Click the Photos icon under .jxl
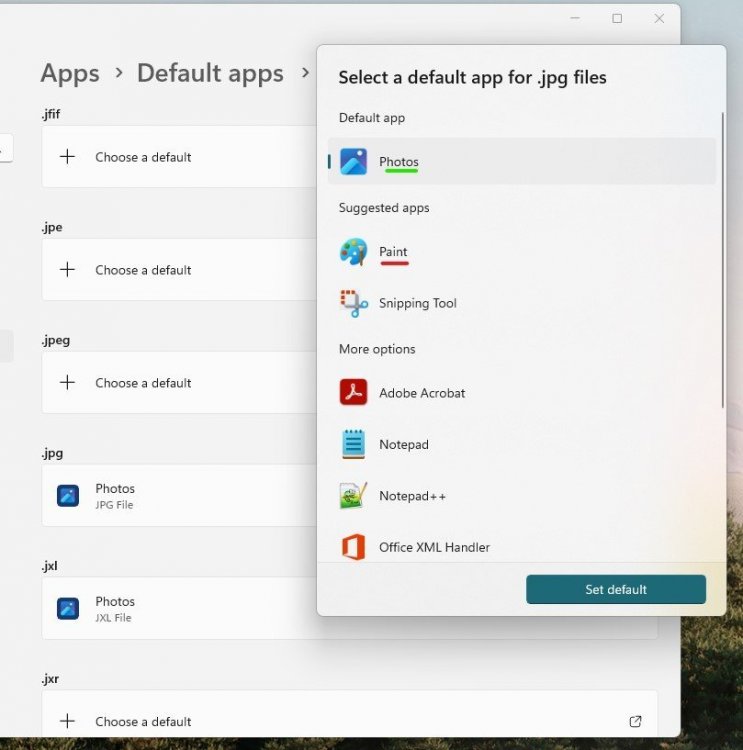This screenshot has height=750, width=743. tap(68, 608)
